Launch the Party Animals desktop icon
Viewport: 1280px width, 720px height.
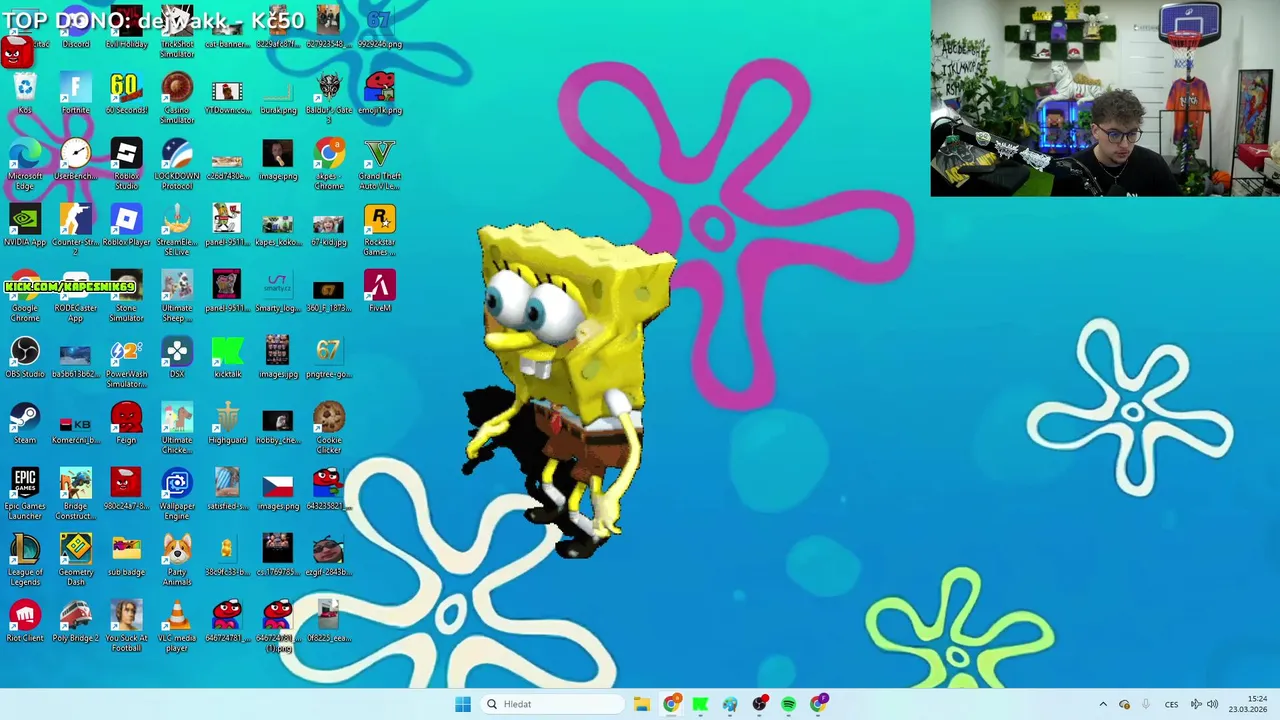coord(177,560)
